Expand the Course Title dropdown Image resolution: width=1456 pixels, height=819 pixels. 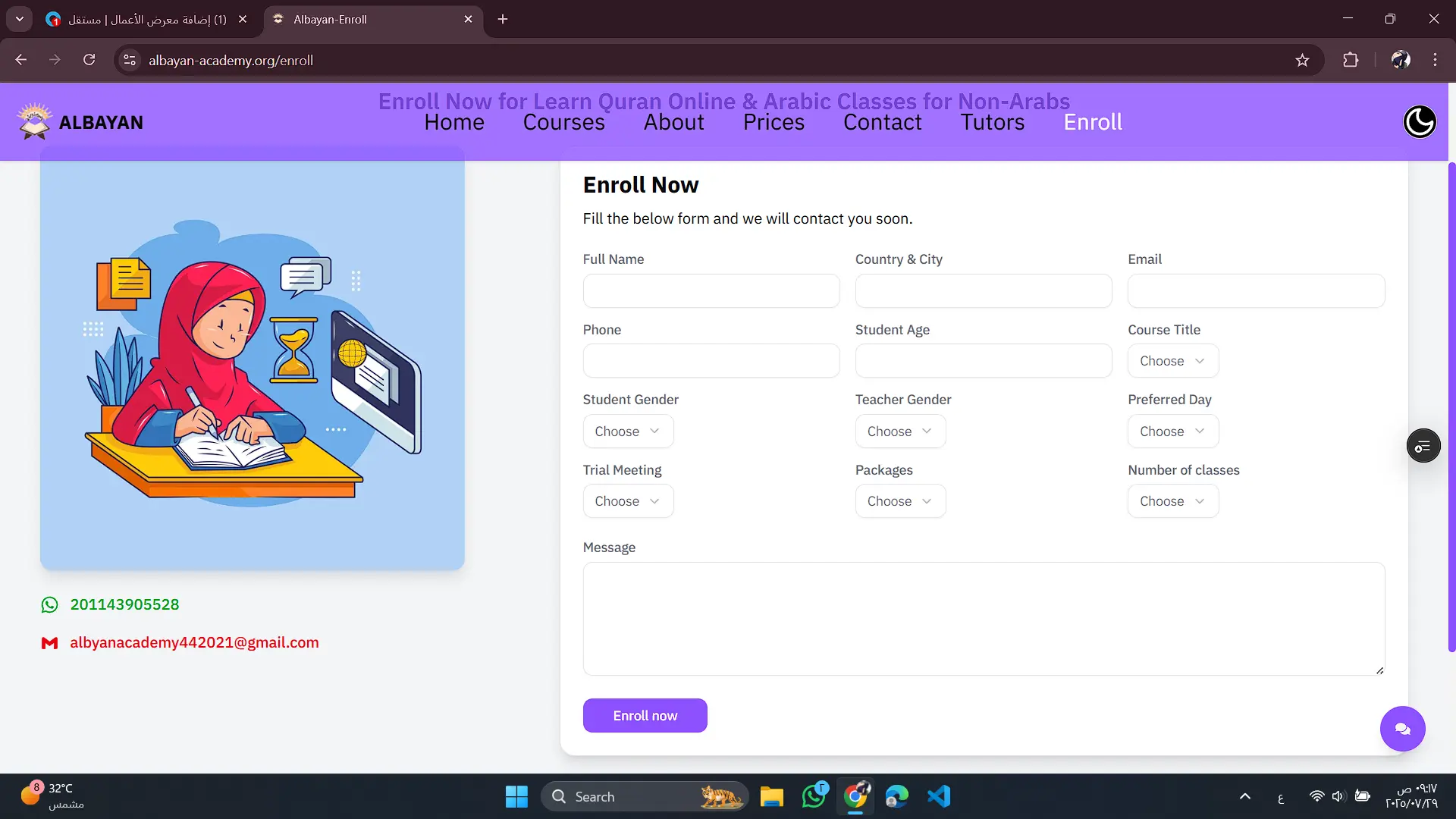[1172, 361]
